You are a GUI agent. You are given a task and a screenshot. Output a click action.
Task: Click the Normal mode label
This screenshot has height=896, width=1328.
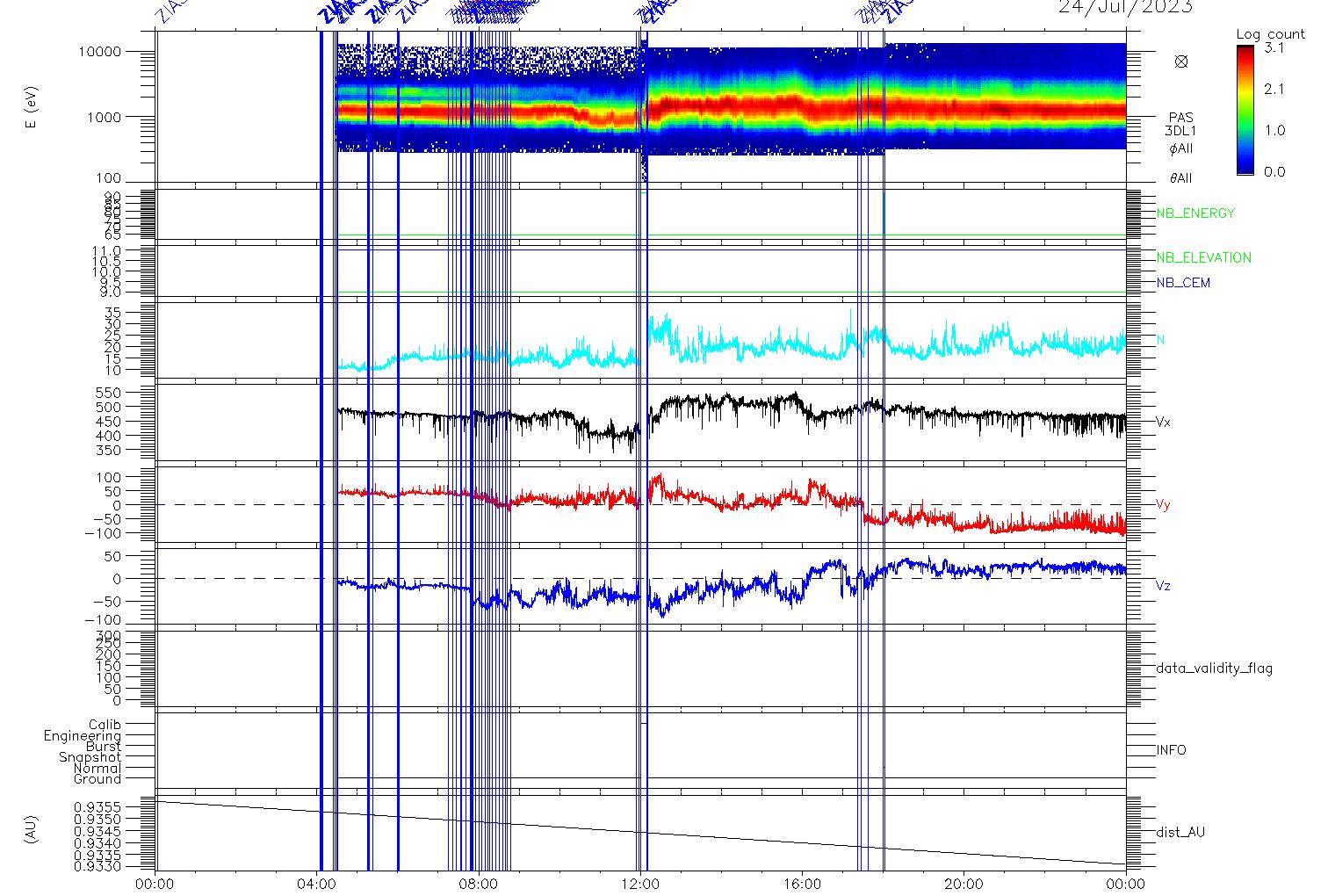click(97, 769)
